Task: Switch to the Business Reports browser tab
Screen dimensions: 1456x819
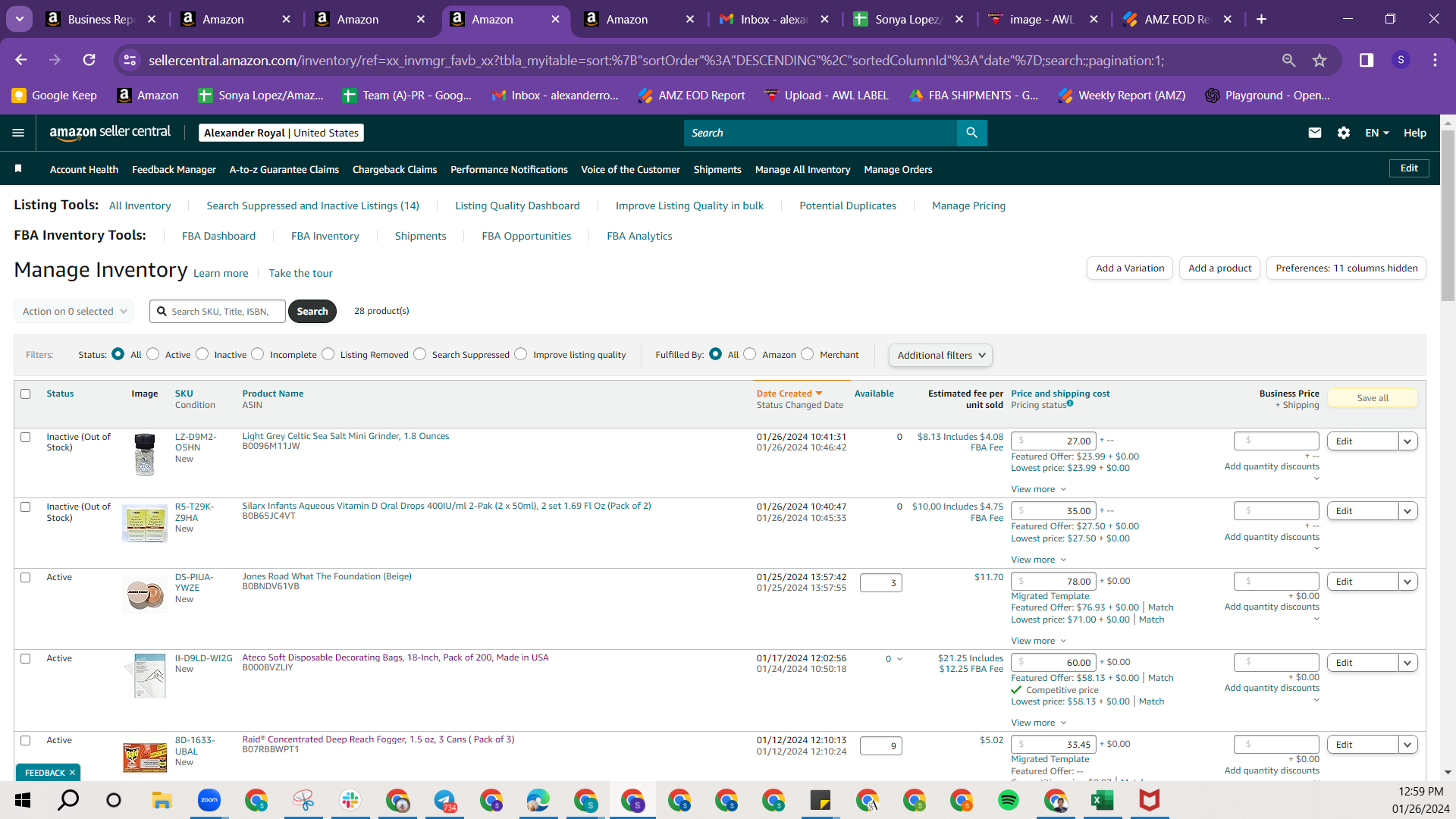Action: click(x=99, y=19)
